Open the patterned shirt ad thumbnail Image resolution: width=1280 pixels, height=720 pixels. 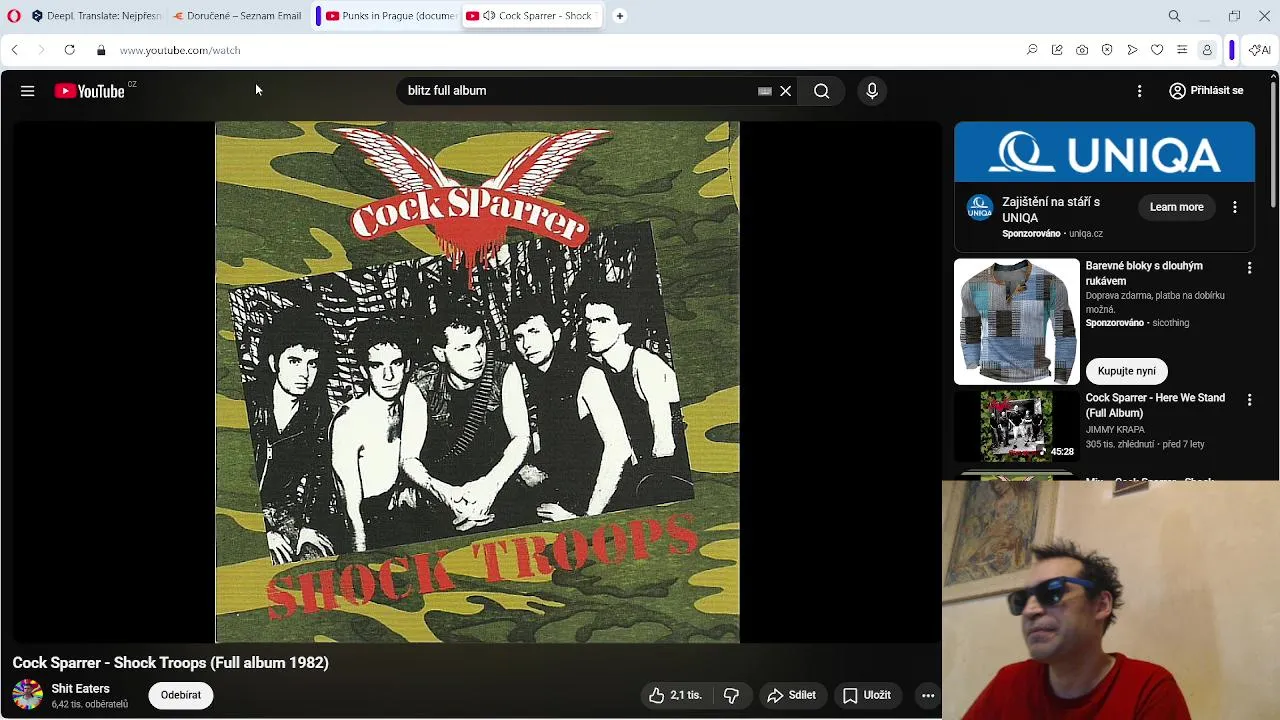pyautogui.click(x=1017, y=322)
